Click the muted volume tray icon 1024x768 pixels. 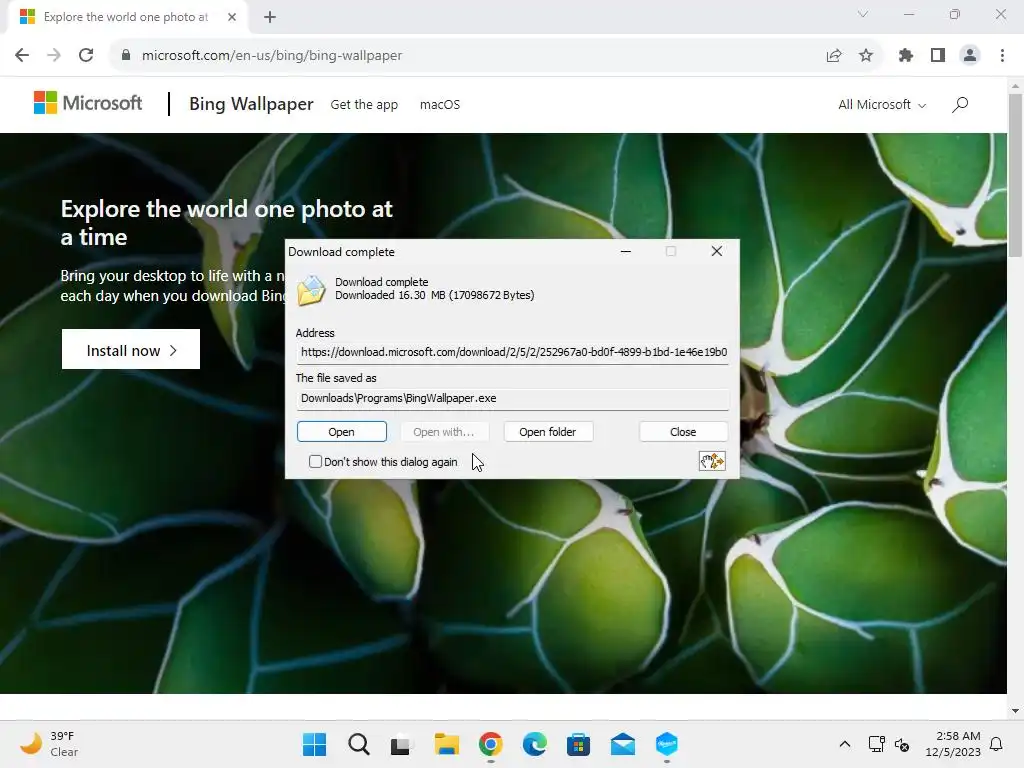[x=902, y=744]
